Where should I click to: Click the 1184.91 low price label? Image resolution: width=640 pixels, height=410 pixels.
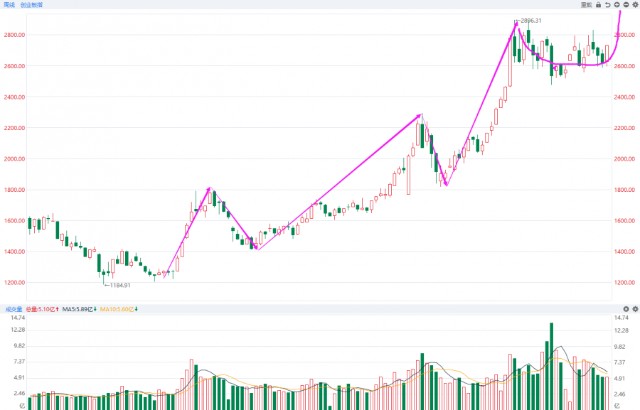(x=120, y=285)
